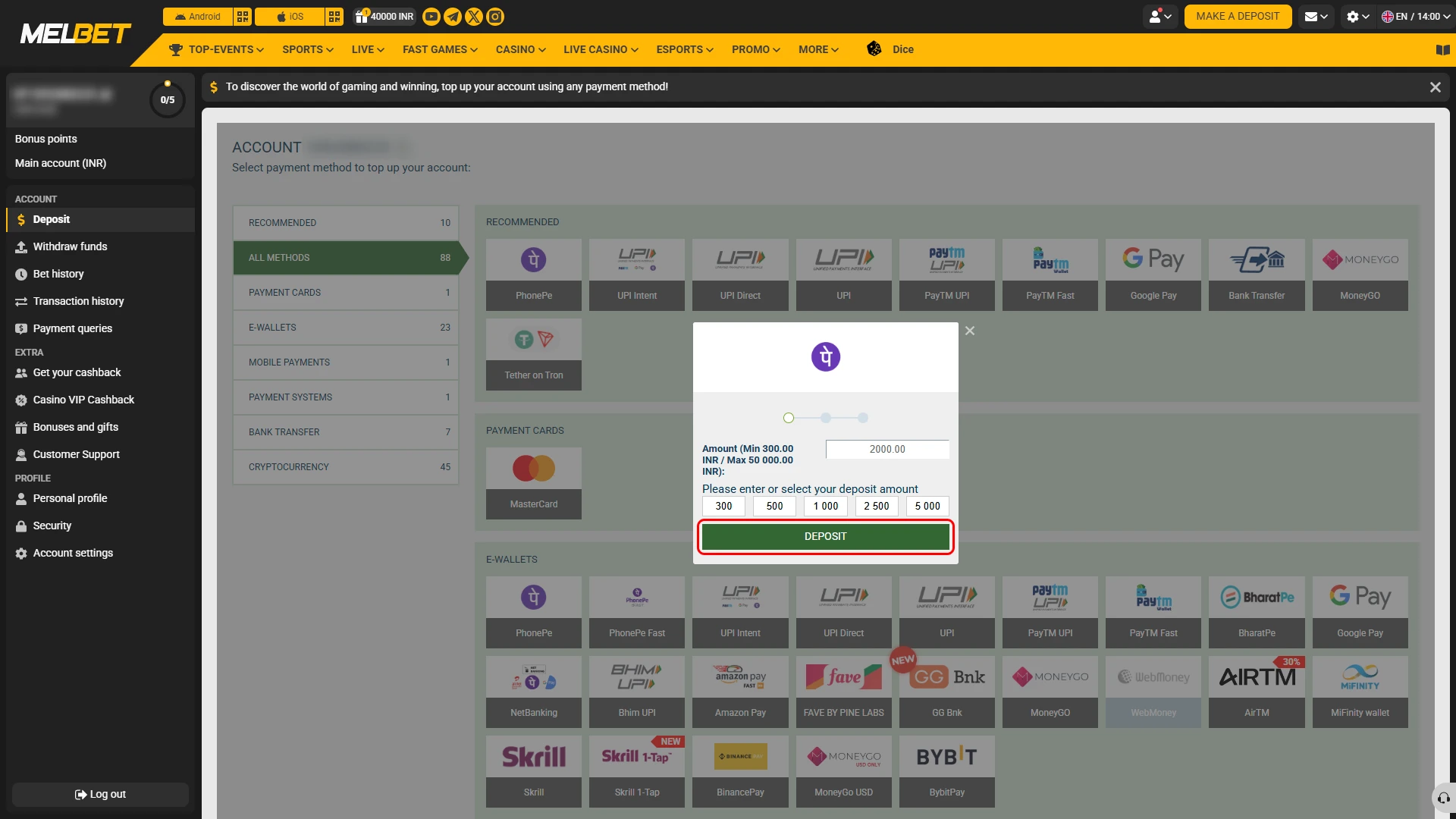This screenshot has height=819, width=1456.
Task: Select Tether on Tron payment method
Action: (x=534, y=354)
